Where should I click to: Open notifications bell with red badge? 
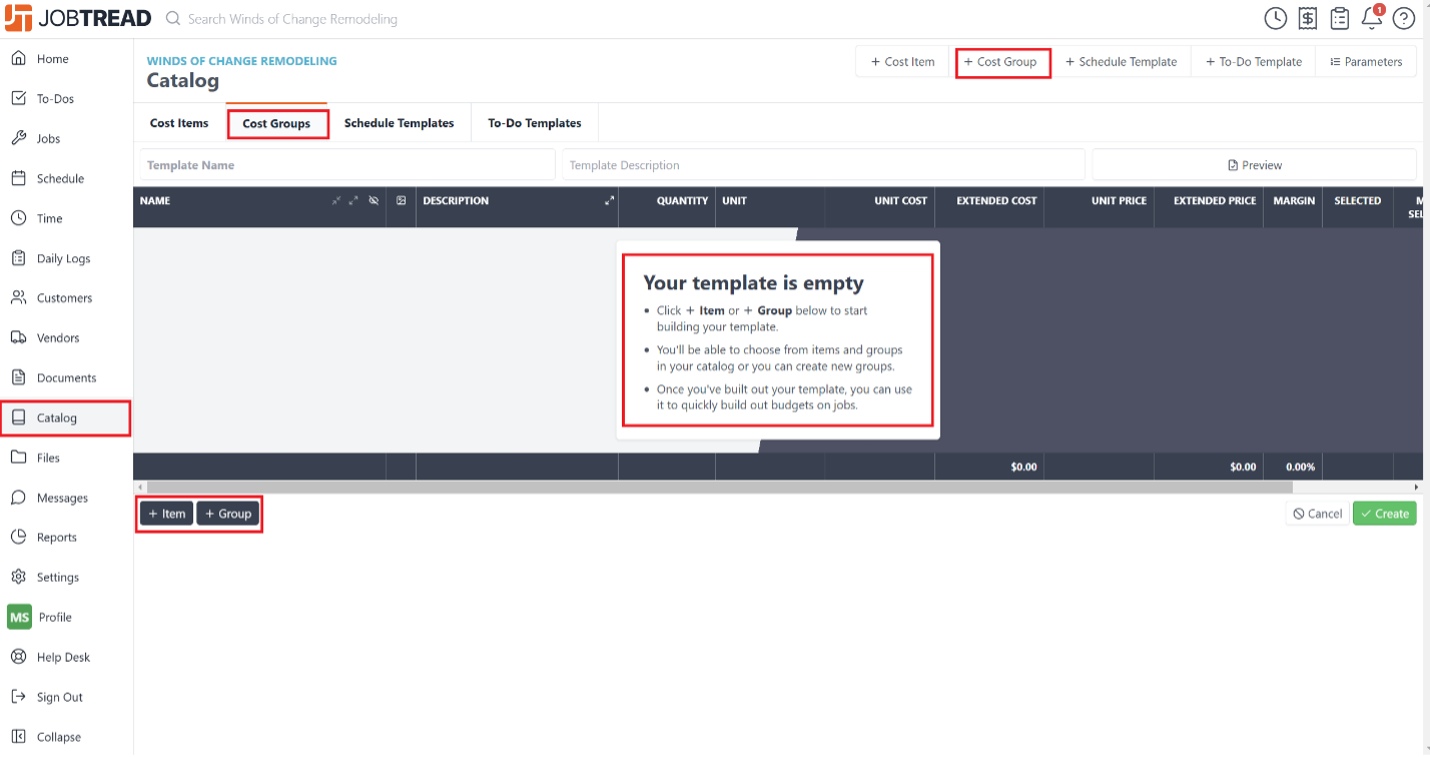point(1372,17)
